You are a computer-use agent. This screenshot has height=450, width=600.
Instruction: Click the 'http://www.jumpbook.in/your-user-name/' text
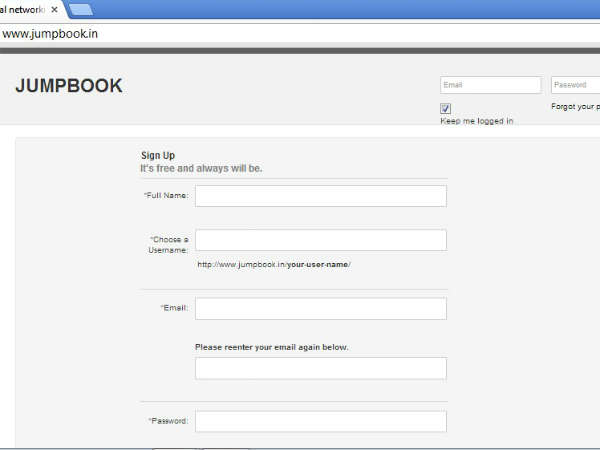point(274,264)
